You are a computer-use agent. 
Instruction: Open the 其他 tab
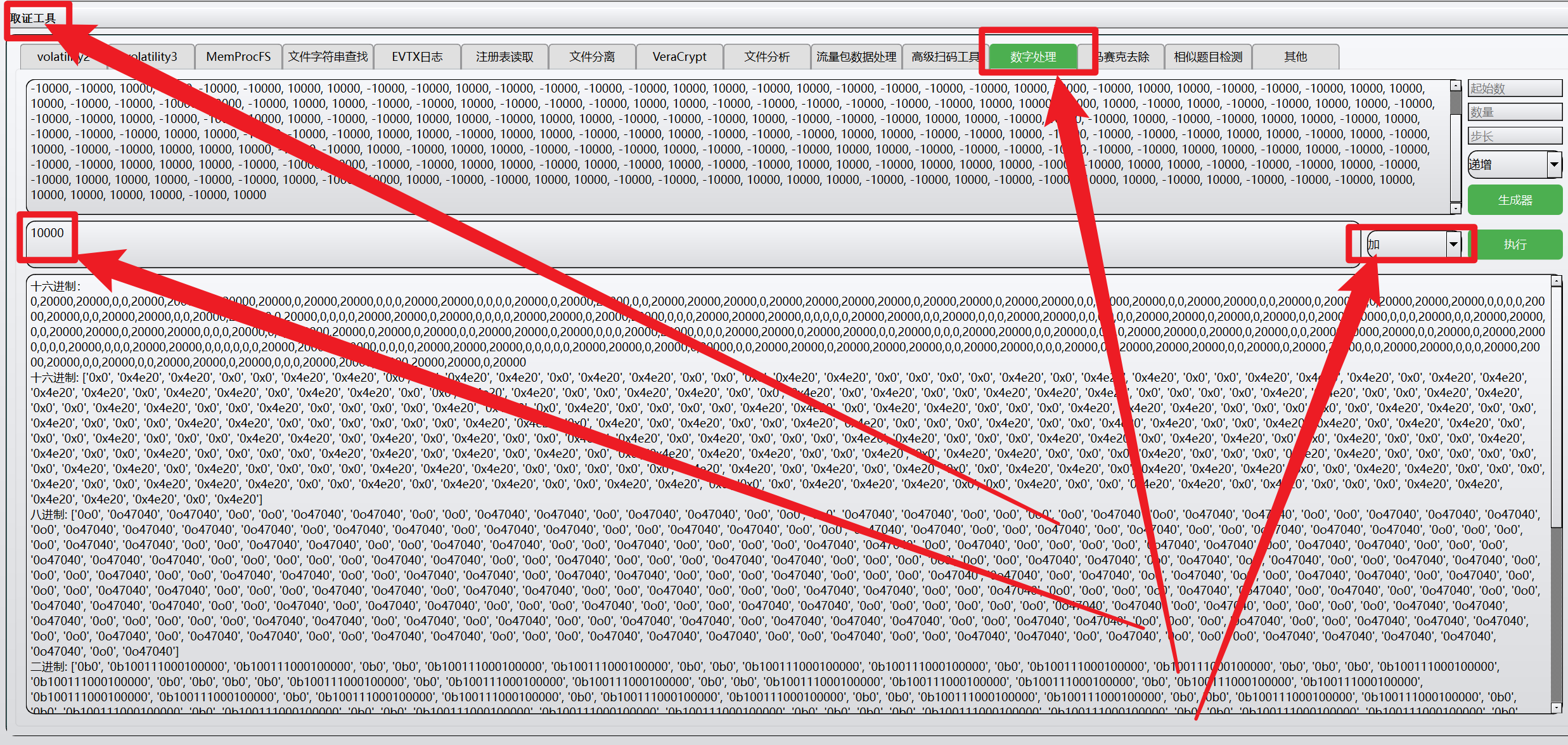1295,57
